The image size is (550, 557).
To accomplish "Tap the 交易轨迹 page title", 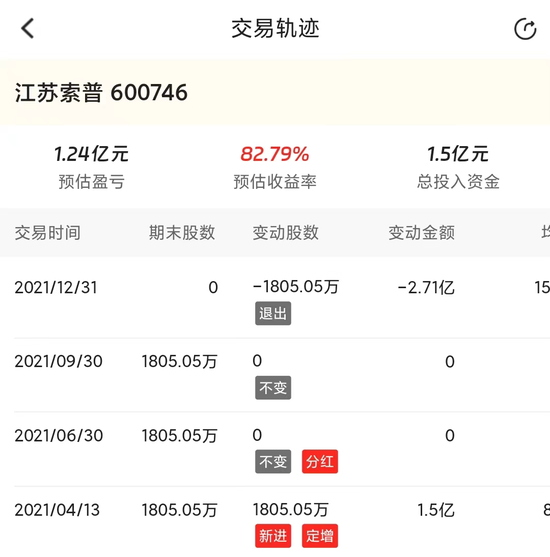I will pos(275,28).
